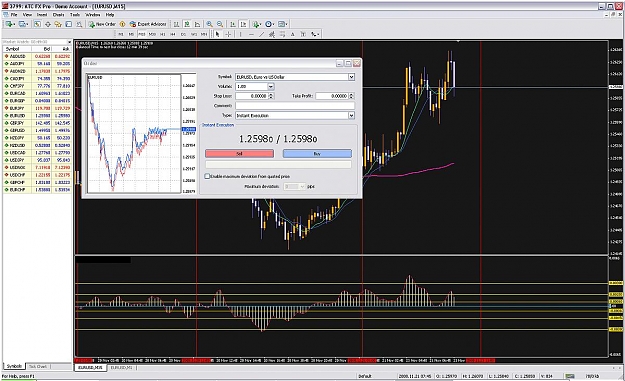Select the GBPJPY row in Market Watch
This screenshot has width=625, height=381.
point(37,123)
